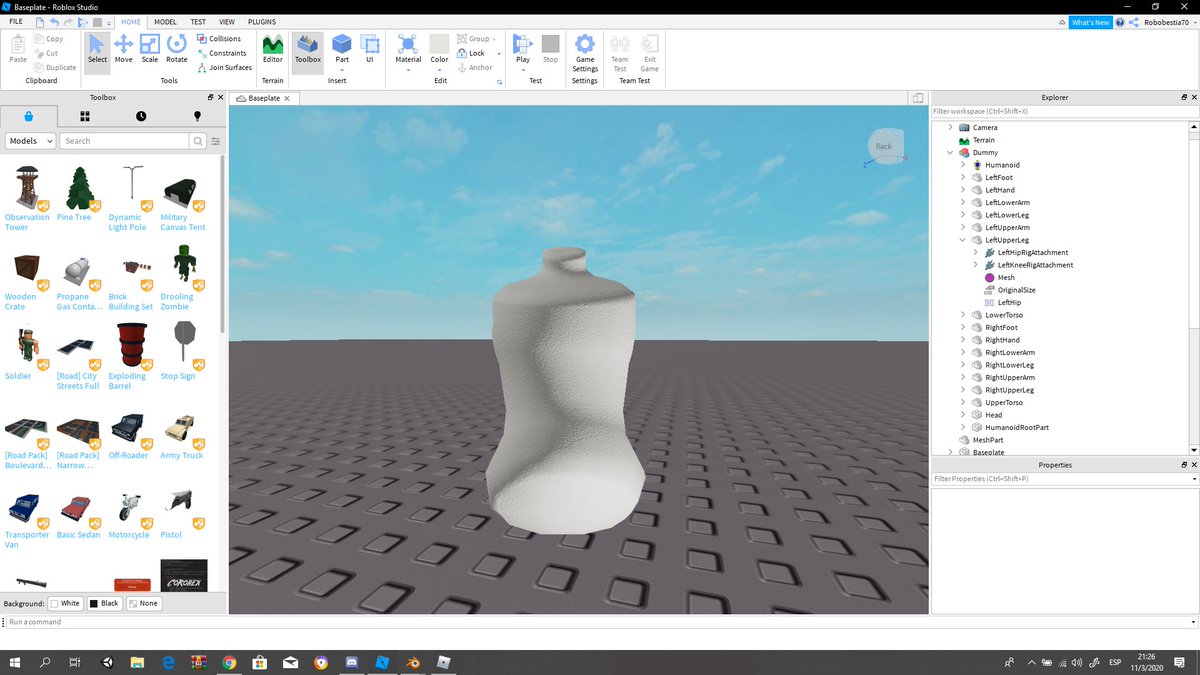Open Windows Start menu
This screenshot has height=675, width=1200.
tap(15, 662)
